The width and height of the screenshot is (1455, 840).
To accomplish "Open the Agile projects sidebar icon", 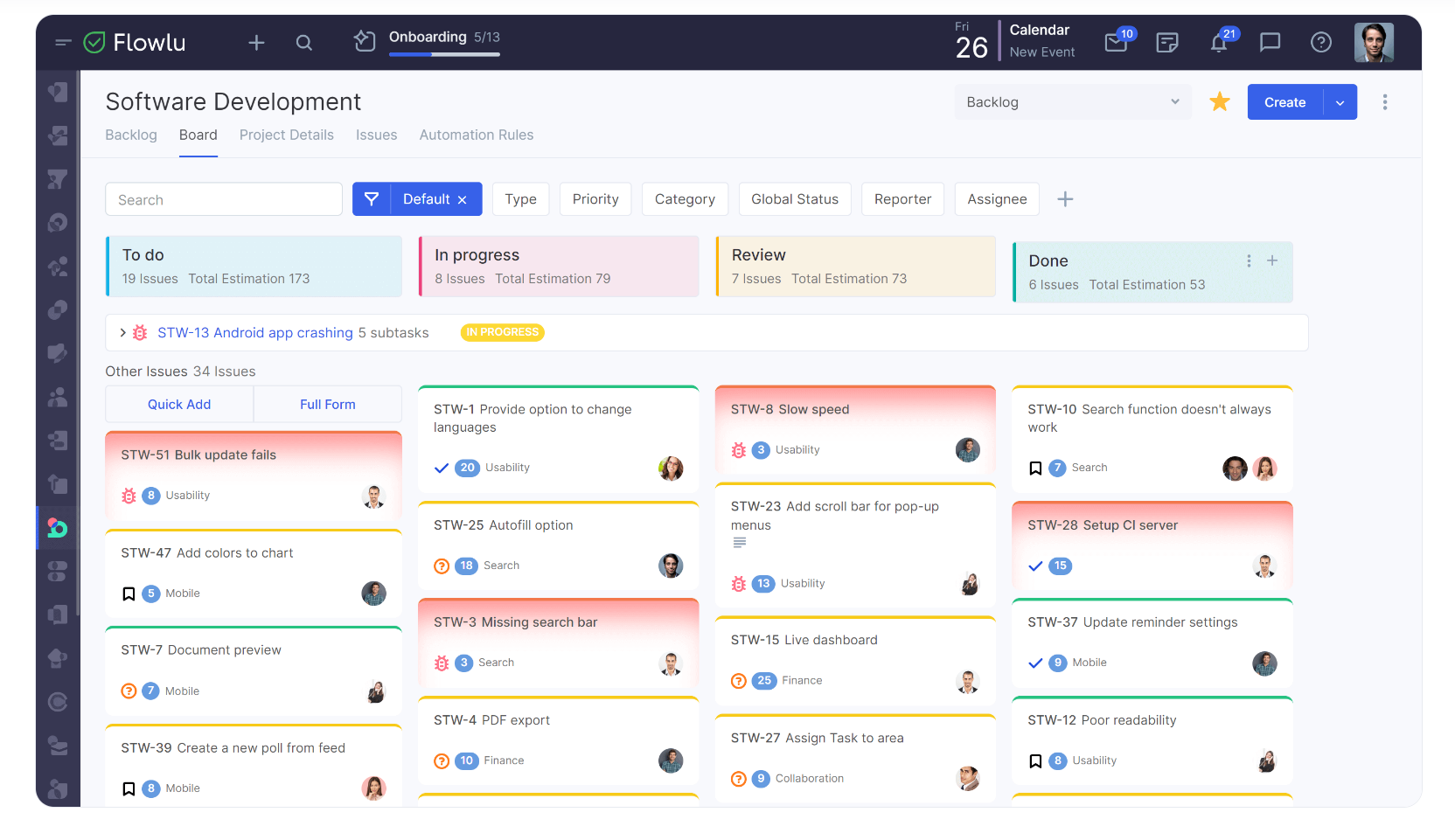I will click(58, 528).
